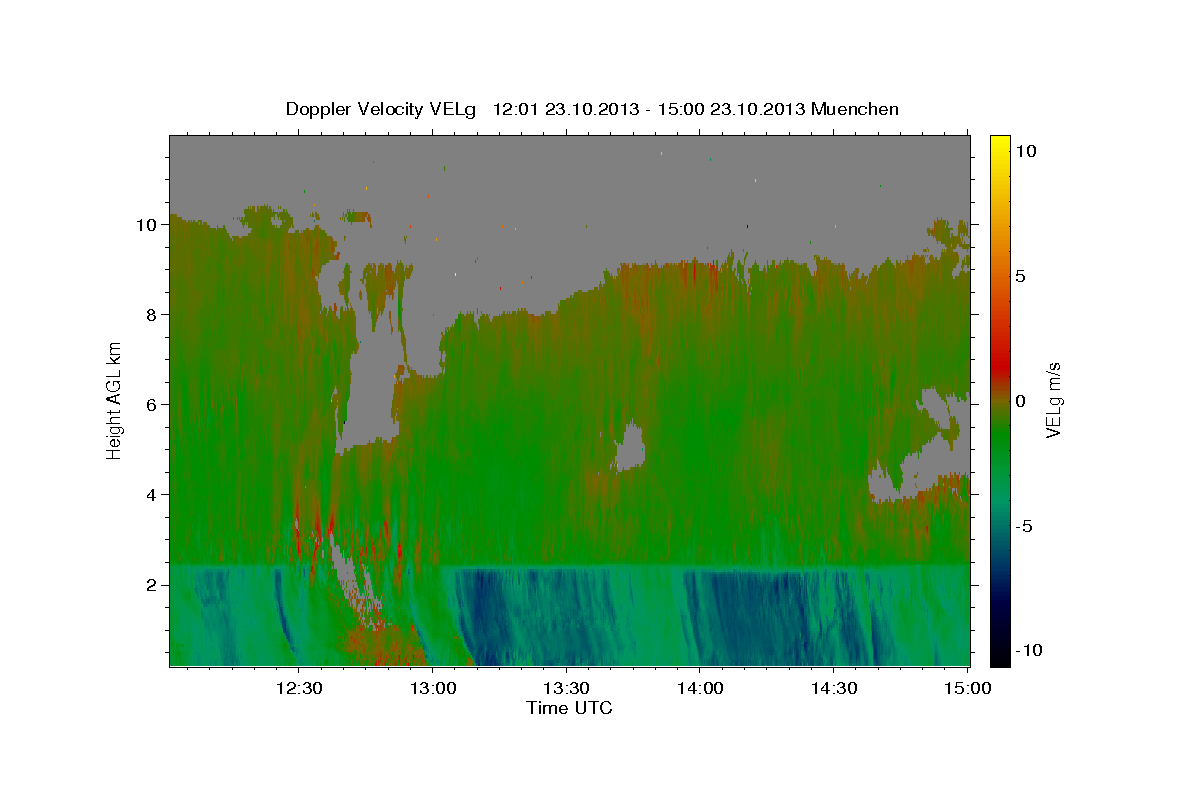The width and height of the screenshot is (1200, 800).
Task: Click the 14:00 time tick label
Action: point(700,688)
